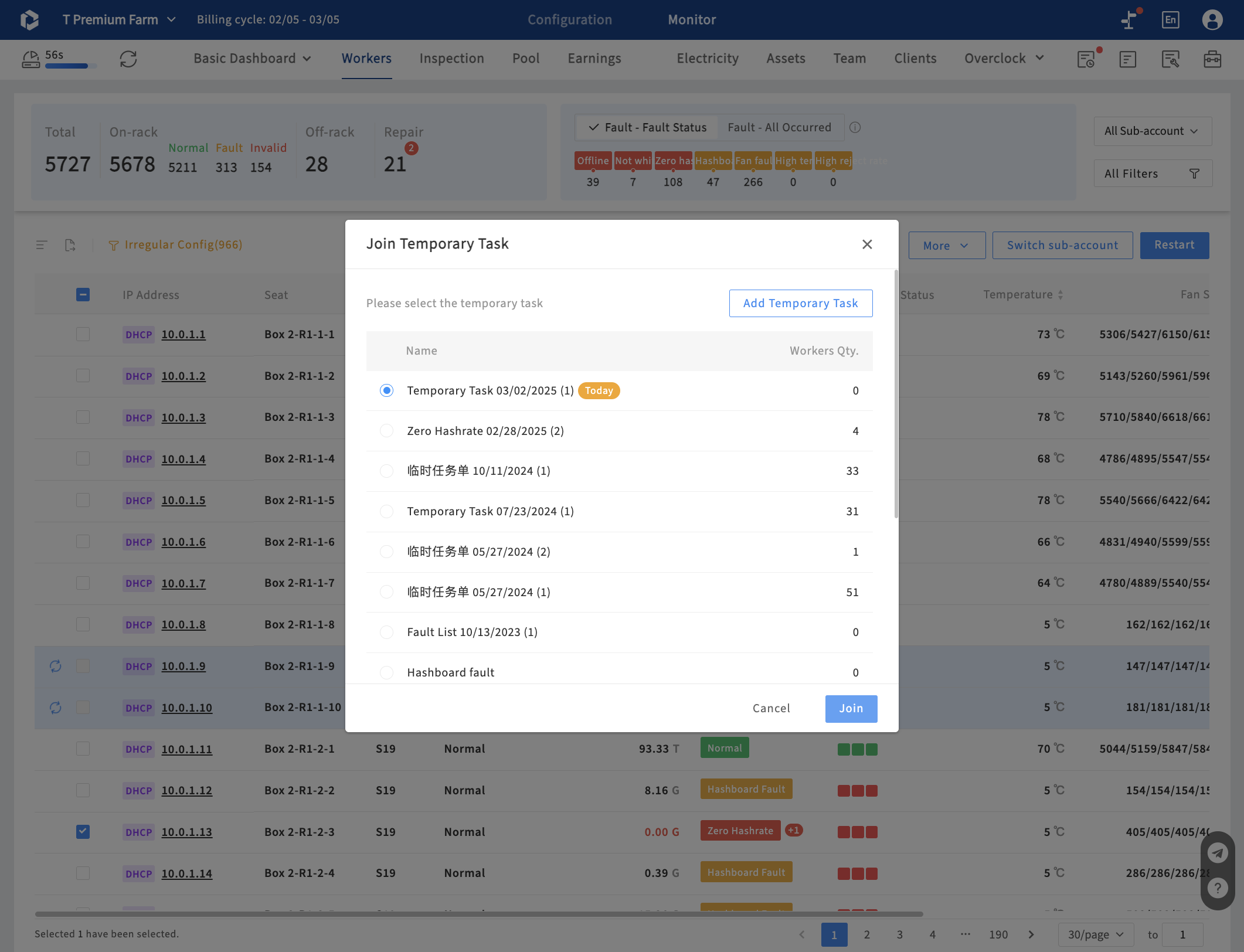Open the Monitor top menu
This screenshot has width=1244, height=952.
pos(692,20)
